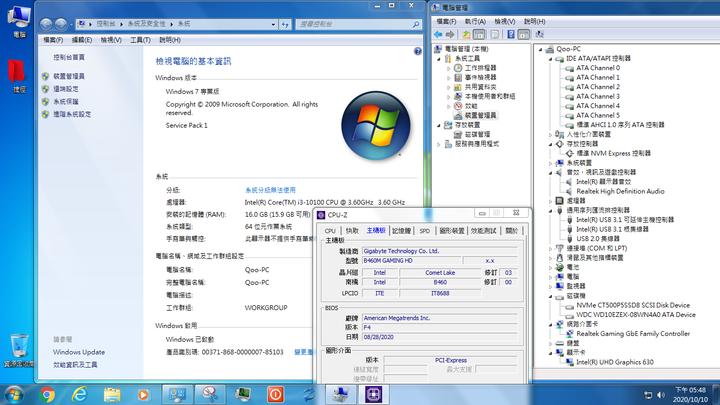
Task: Click 系統分級無法使用 rating link
Action: tap(270, 190)
